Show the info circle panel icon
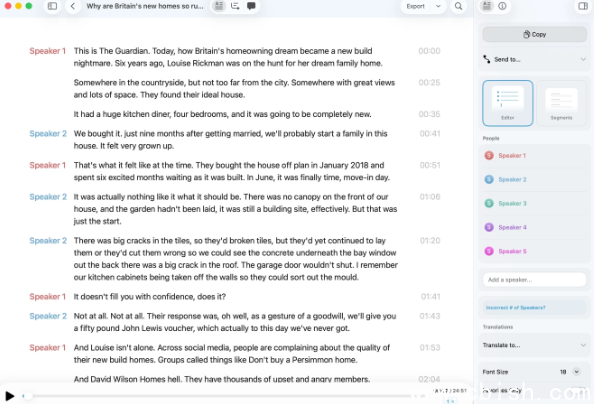 (502, 6)
